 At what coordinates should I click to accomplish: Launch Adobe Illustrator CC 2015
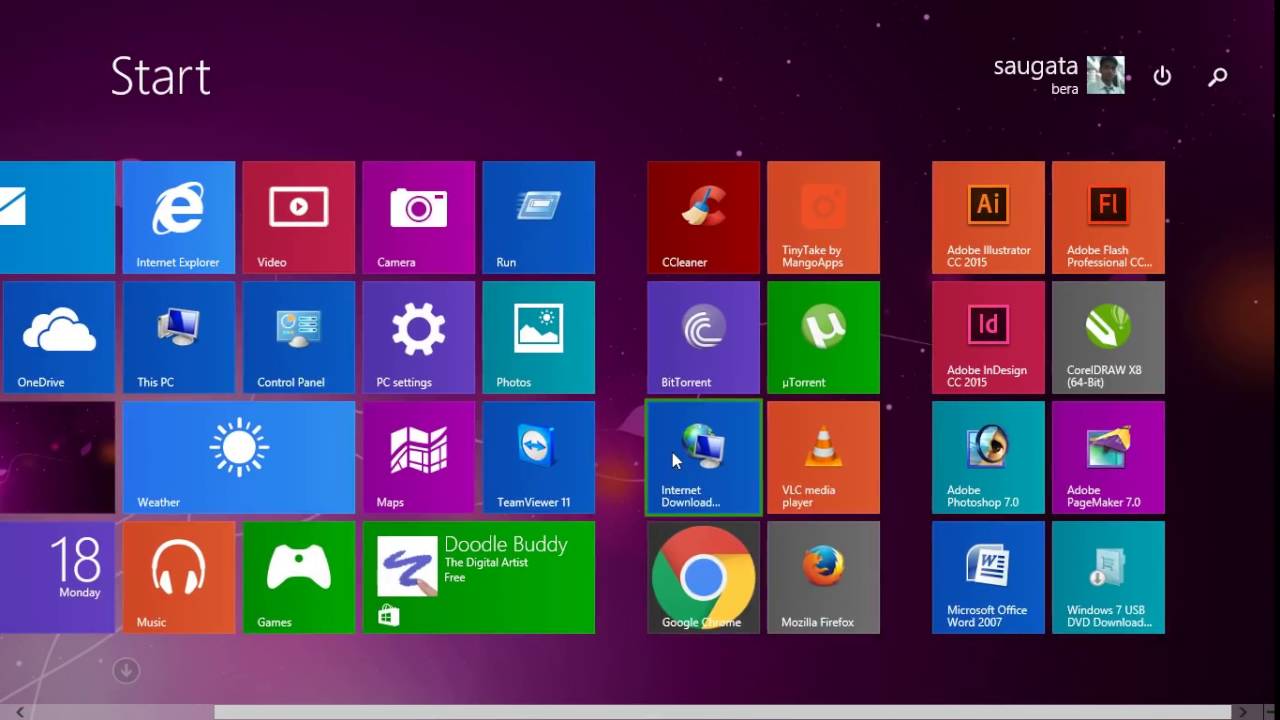(989, 217)
